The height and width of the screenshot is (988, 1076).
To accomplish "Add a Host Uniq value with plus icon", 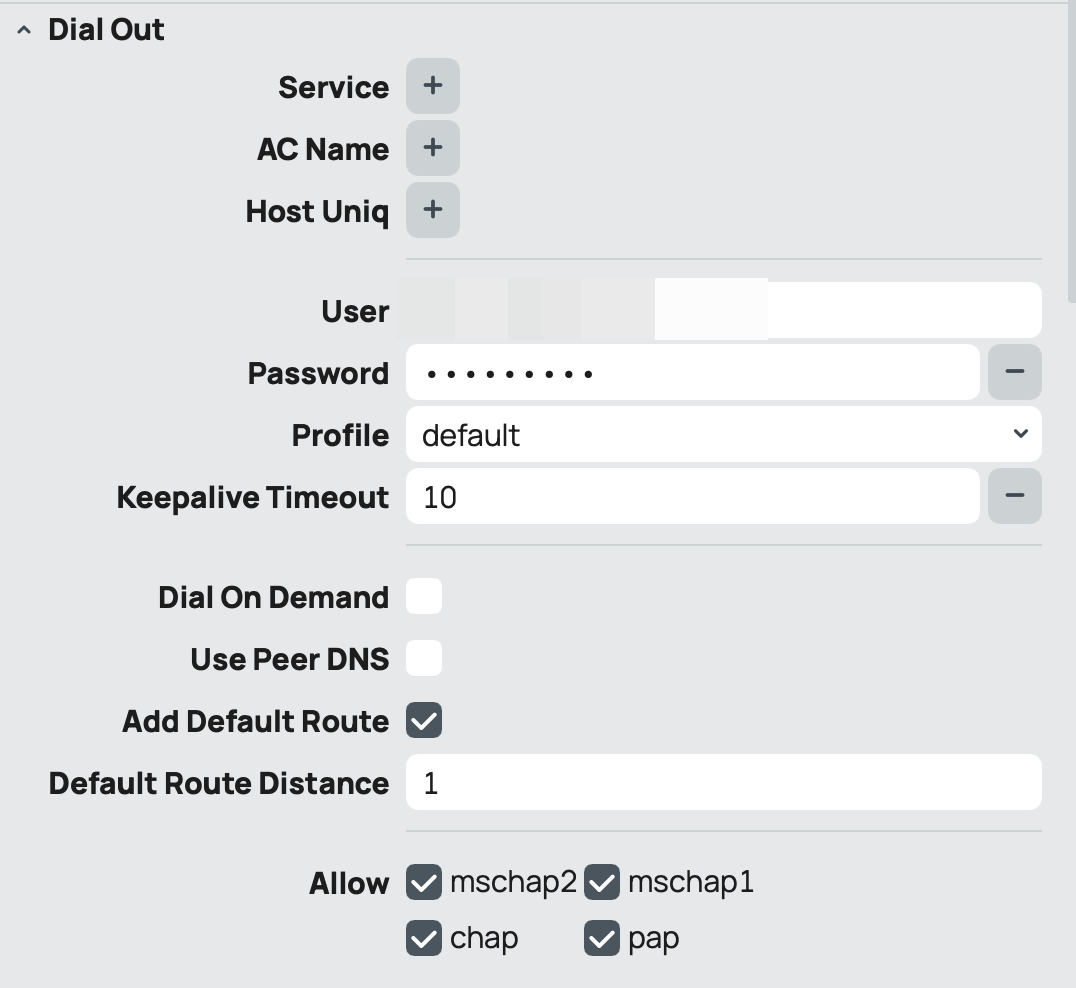I will coord(432,210).
